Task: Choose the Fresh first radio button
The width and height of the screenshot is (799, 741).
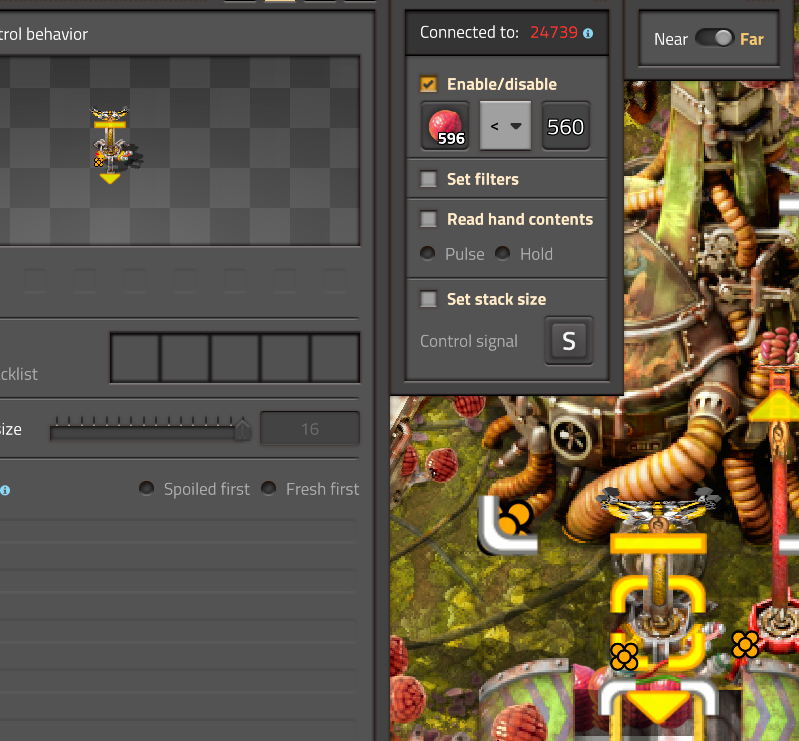Action: (269, 489)
